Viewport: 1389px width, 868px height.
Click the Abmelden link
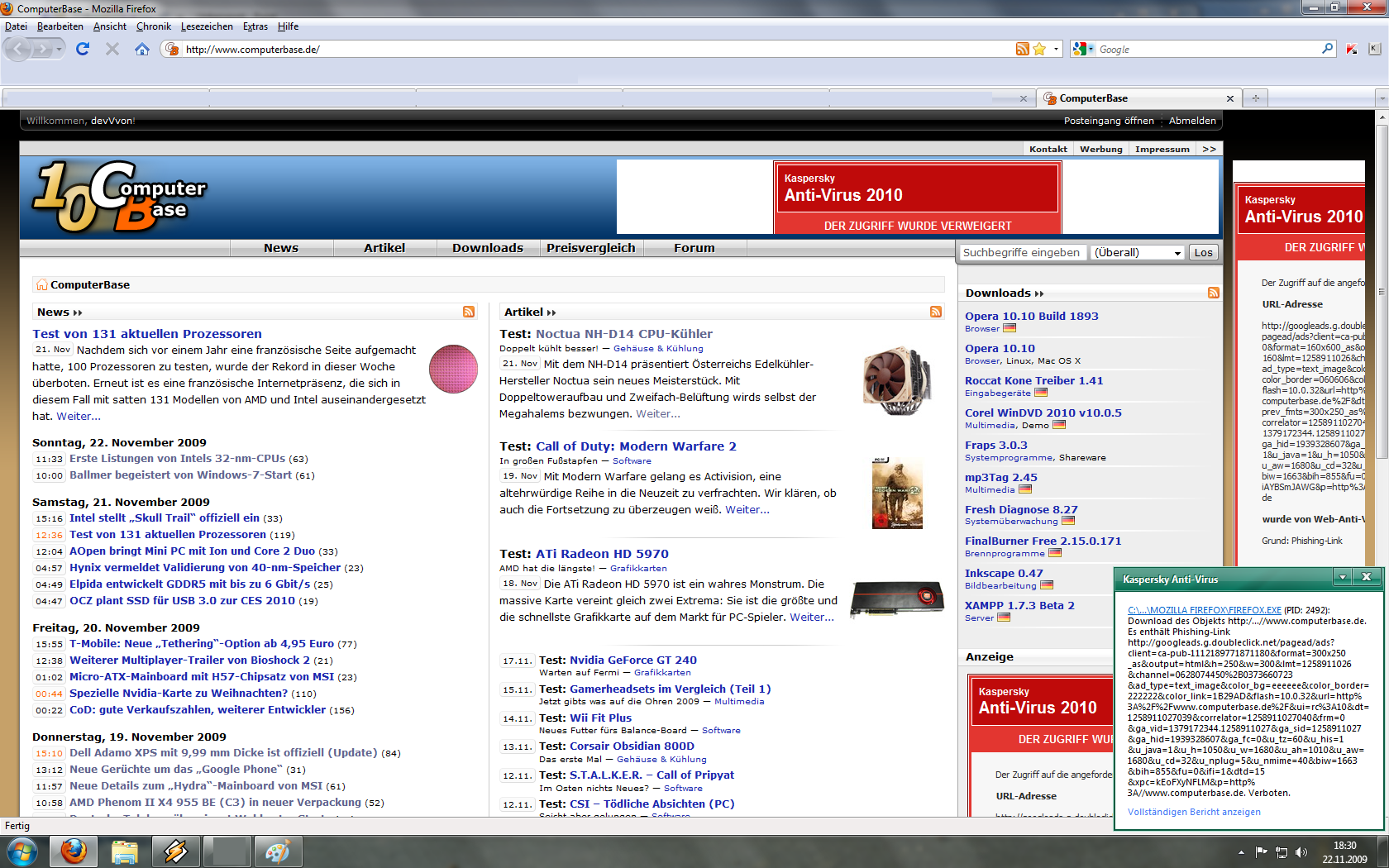point(1192,121)
